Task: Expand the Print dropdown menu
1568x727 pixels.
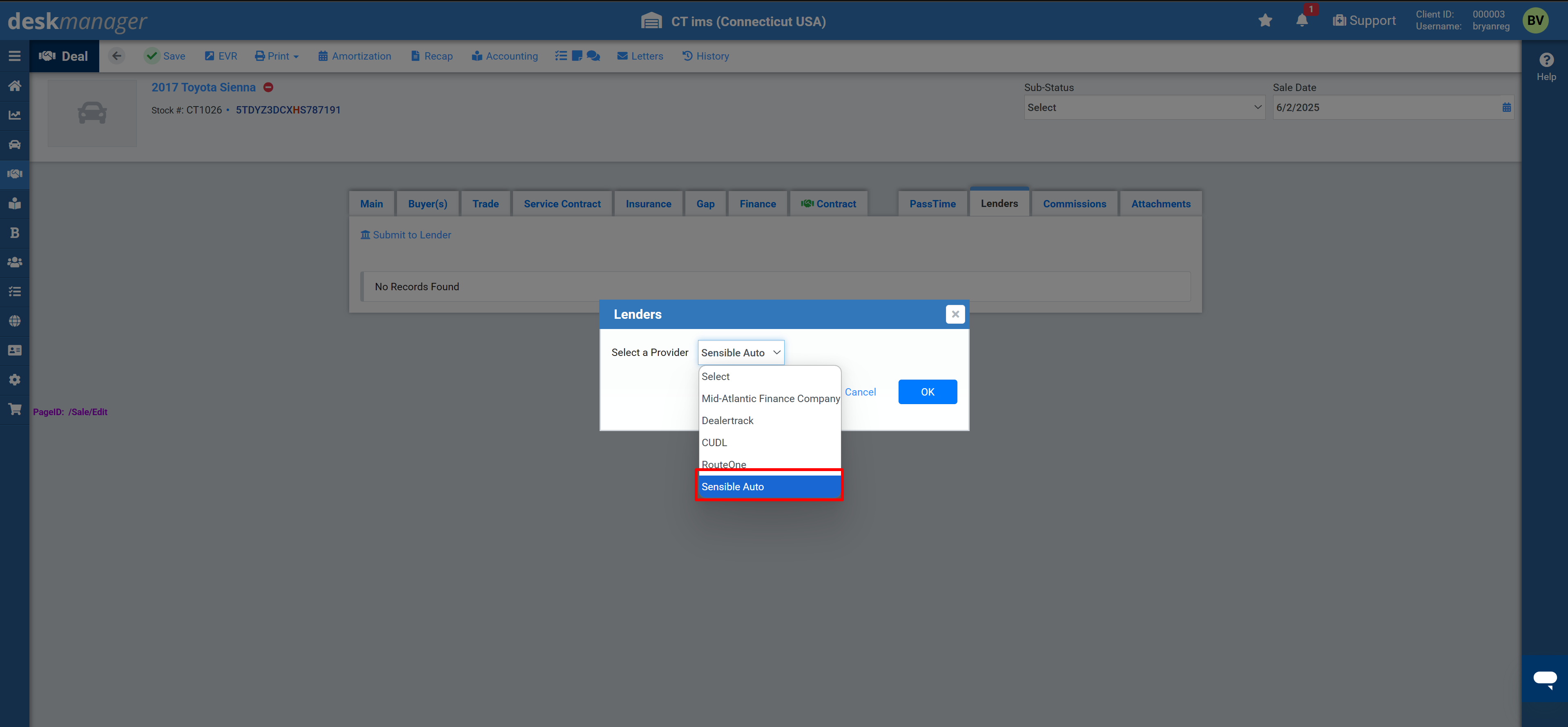Action: 277,56
